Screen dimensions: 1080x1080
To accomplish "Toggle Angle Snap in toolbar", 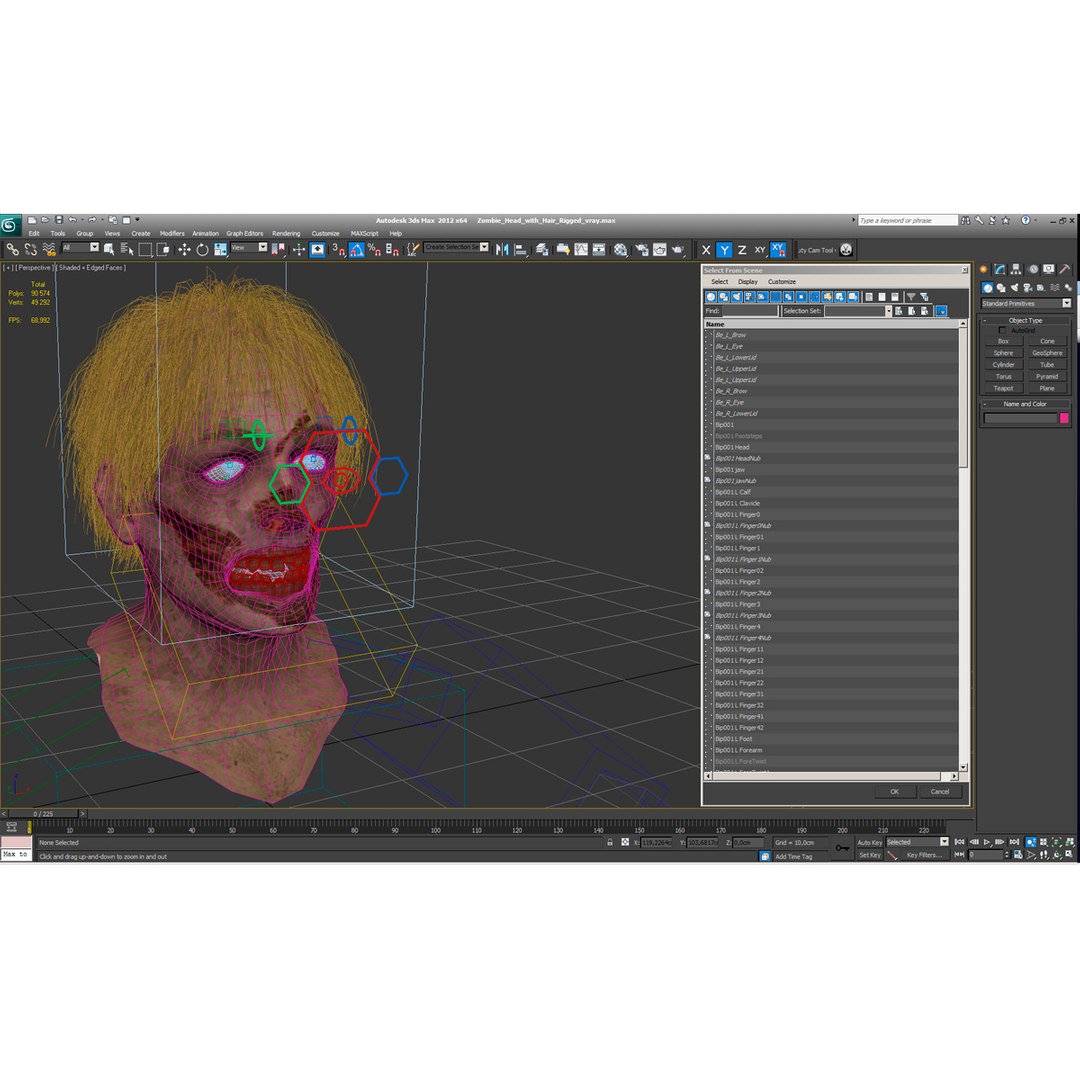I will [x=356, y=249].
